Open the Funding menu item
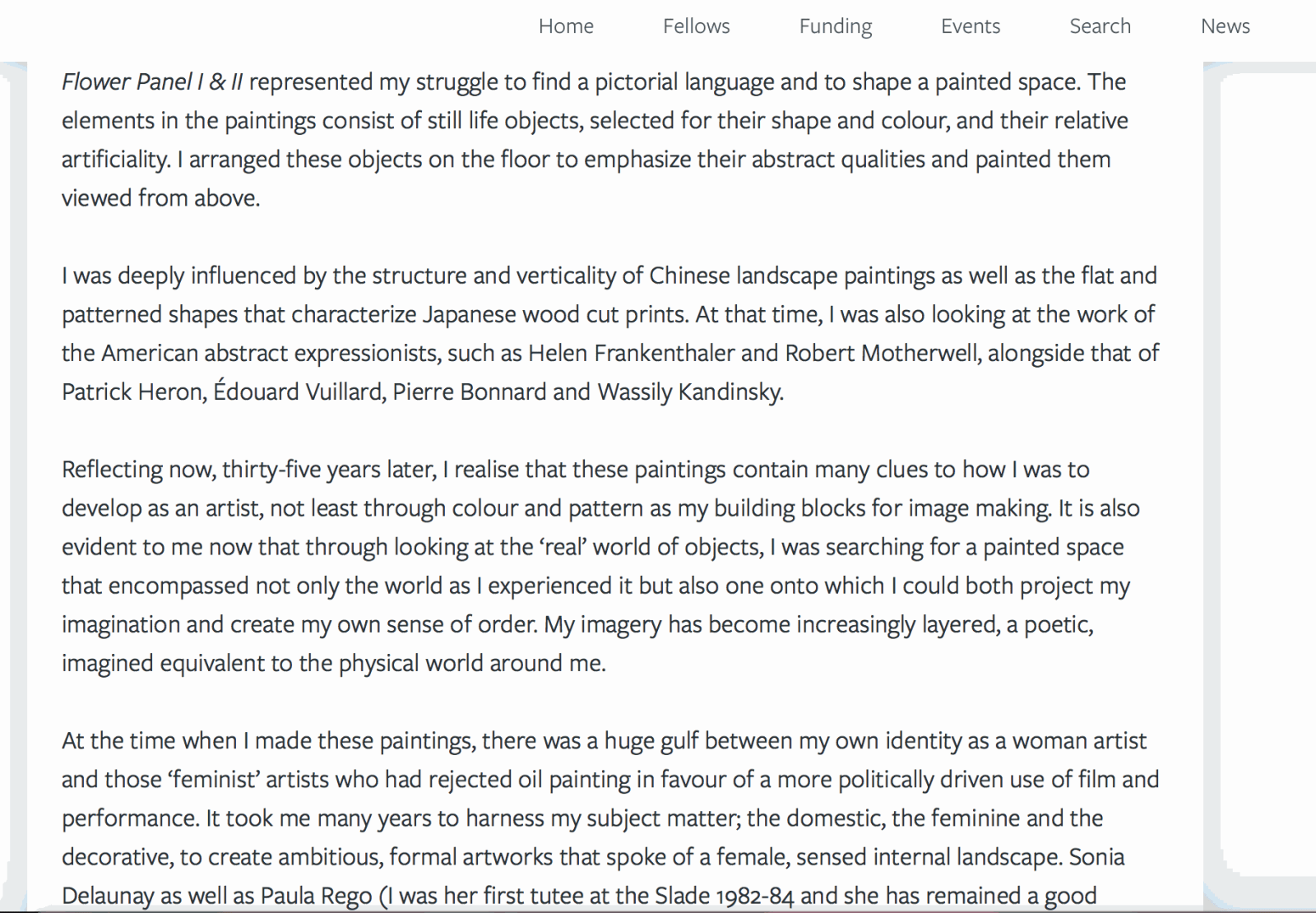 836,27
